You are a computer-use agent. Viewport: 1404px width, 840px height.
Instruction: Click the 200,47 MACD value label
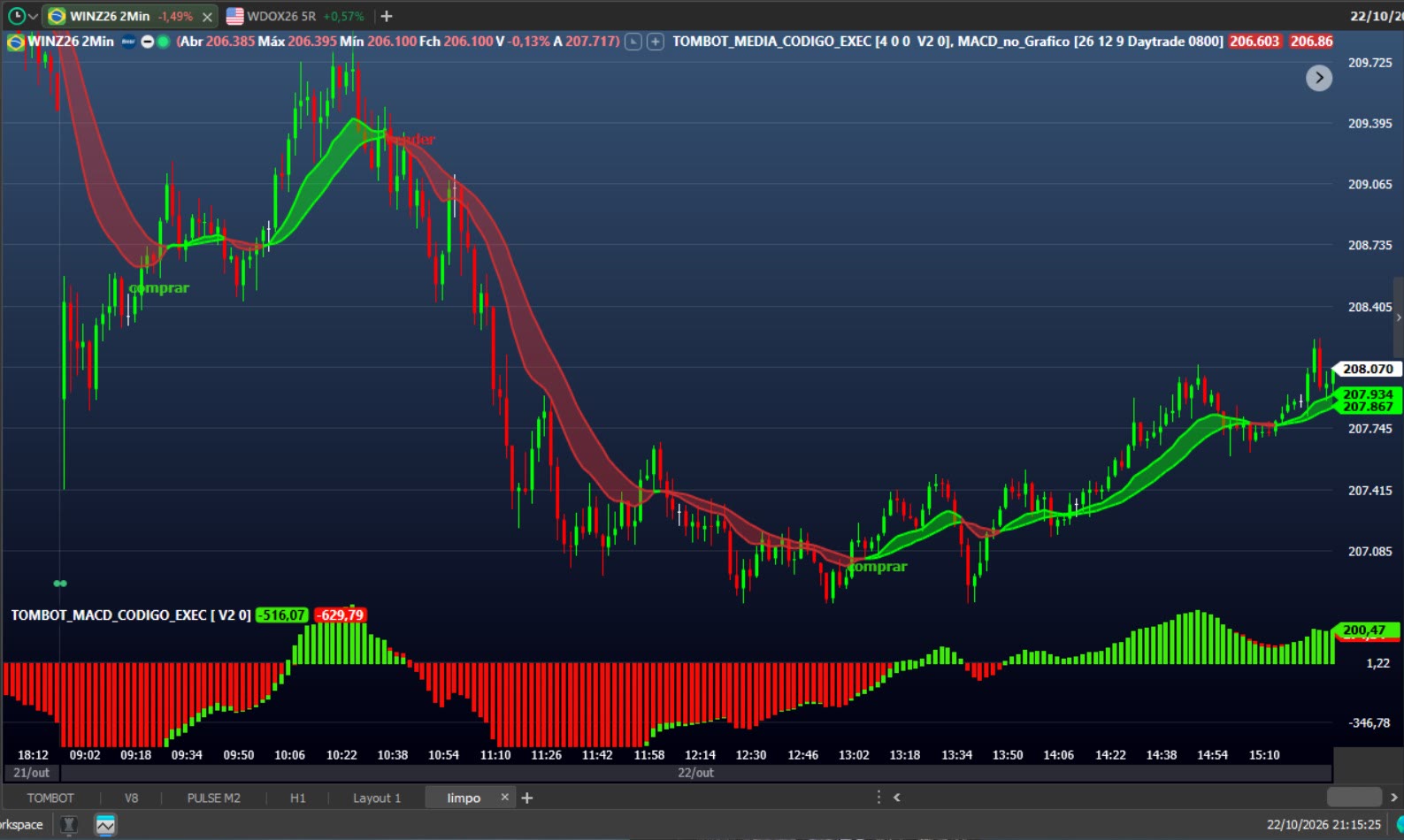coord(1367,630)
